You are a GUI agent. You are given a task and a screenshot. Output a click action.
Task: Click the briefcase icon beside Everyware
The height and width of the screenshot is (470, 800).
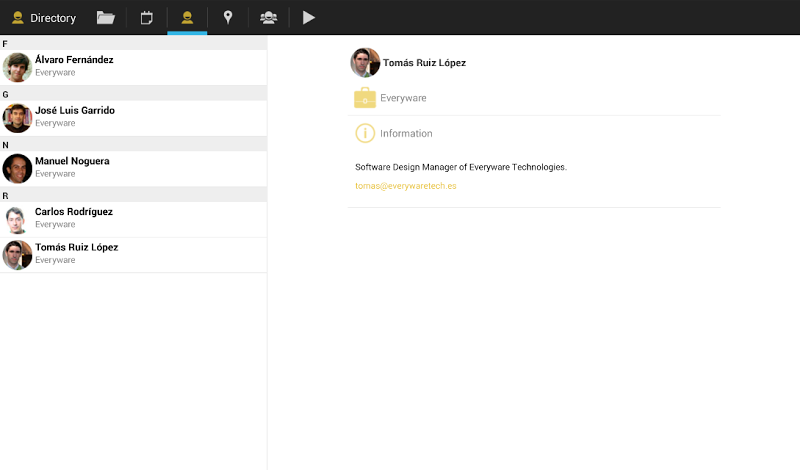tap(365, 98)
